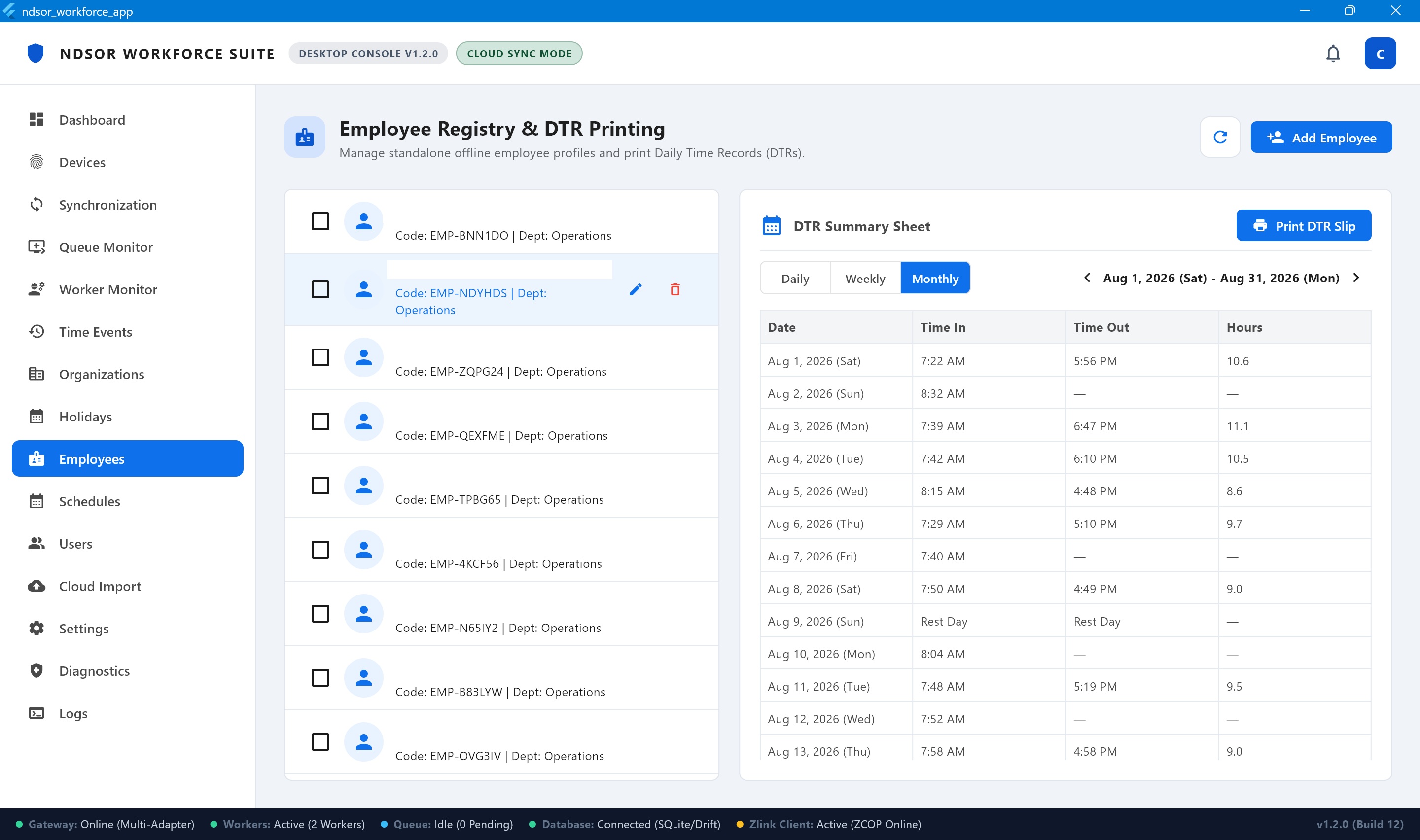Go to next month with right chevron

1356,278
